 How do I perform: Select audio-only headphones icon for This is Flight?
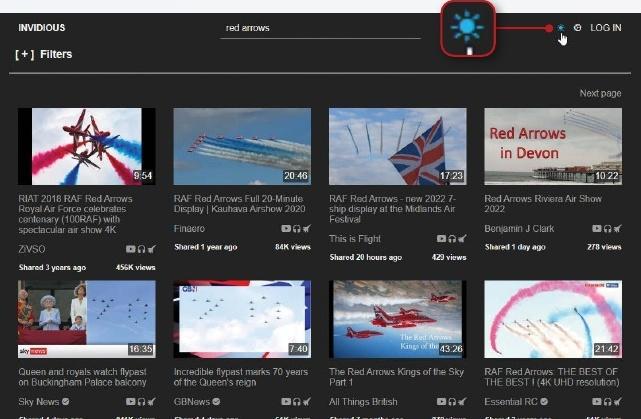(x=452, y=239)
